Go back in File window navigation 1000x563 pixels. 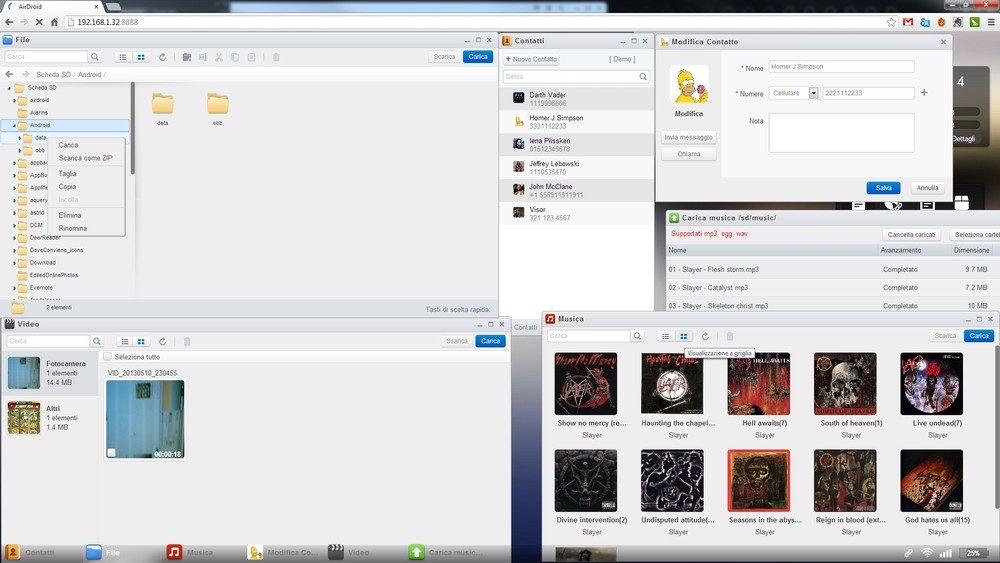[x=9, y=74]
